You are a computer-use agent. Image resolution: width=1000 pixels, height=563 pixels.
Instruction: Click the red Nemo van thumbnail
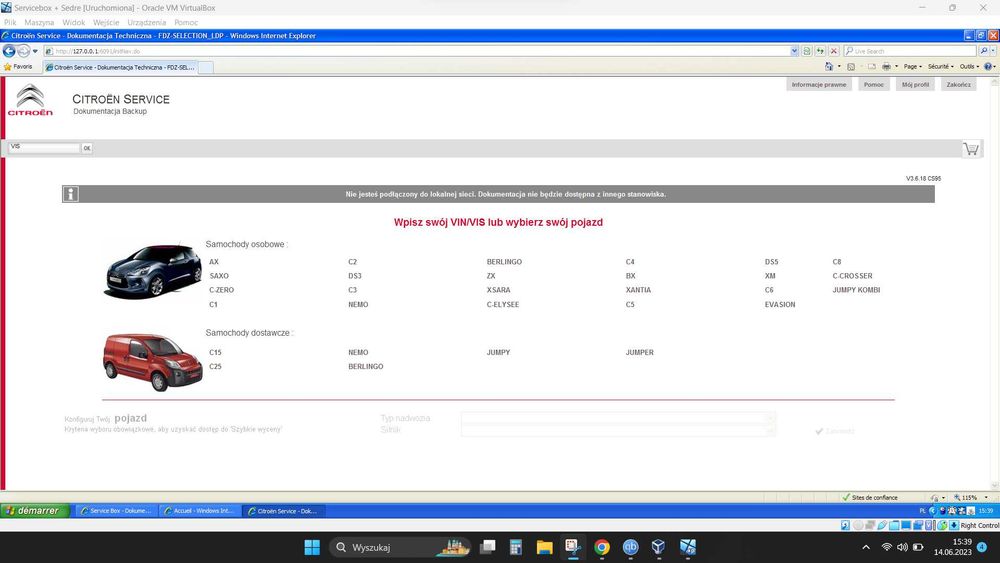click(152, 362)
